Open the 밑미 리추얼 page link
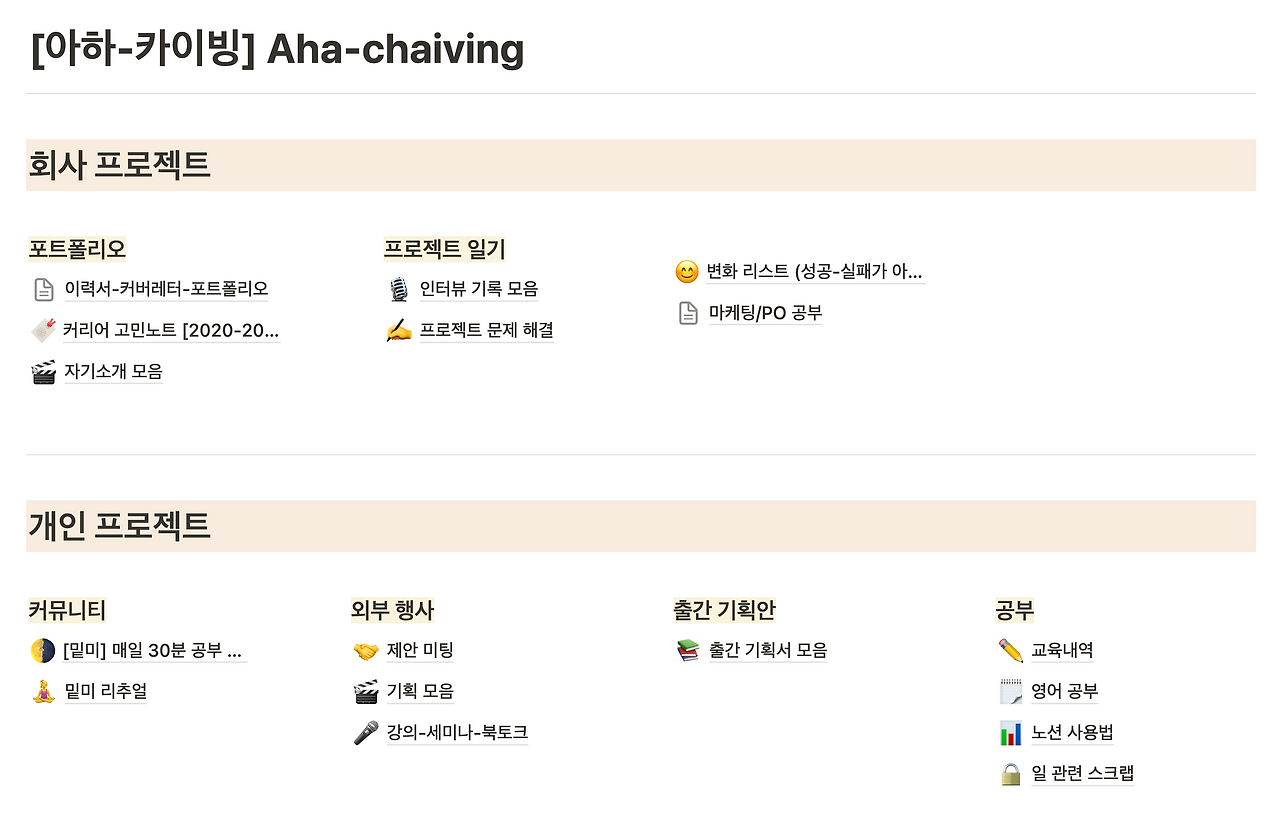The height and width of the screenshot is (813, 1280). coord(105,692)
